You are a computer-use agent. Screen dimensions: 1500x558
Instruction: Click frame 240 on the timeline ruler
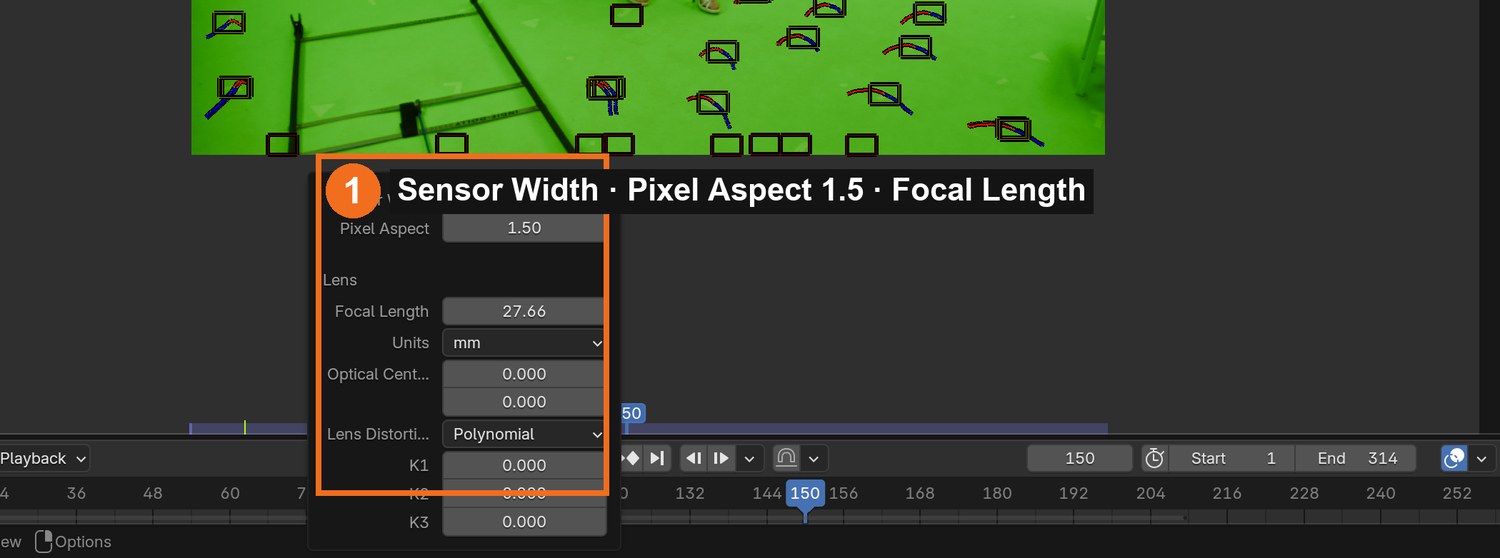(1380, 493)
